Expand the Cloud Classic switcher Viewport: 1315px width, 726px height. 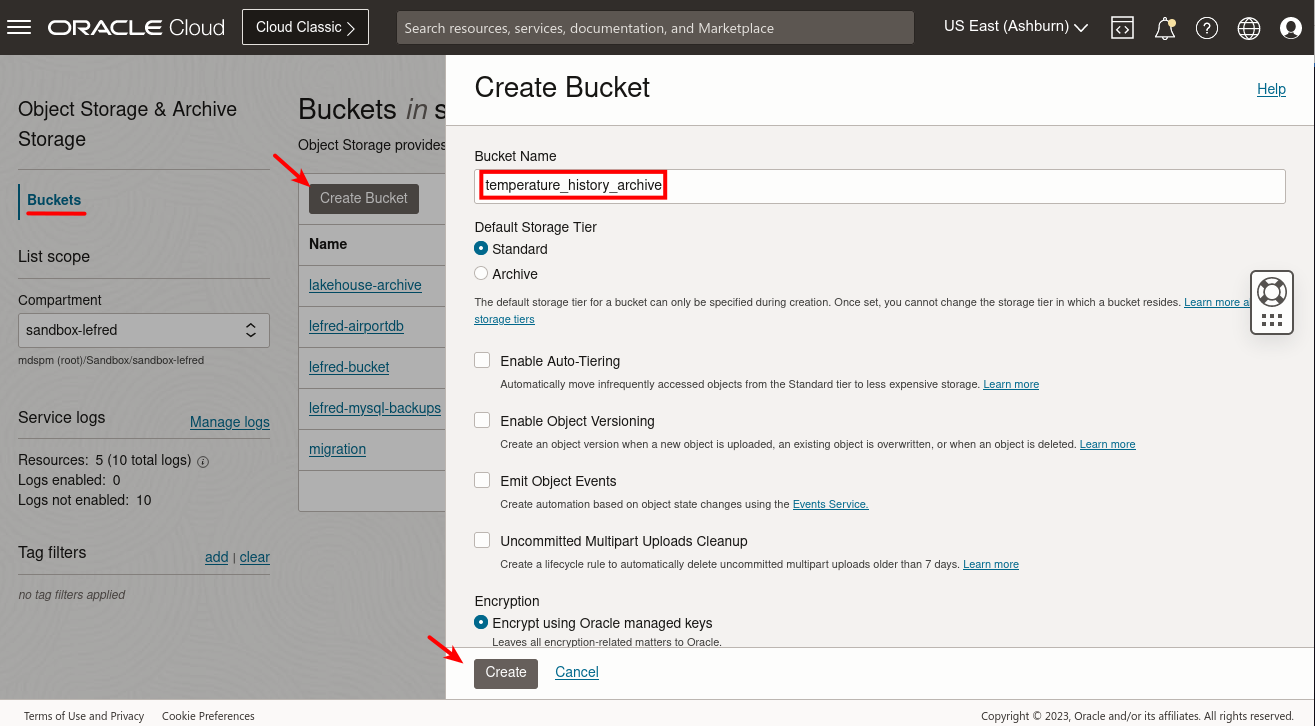pos(305,27)
